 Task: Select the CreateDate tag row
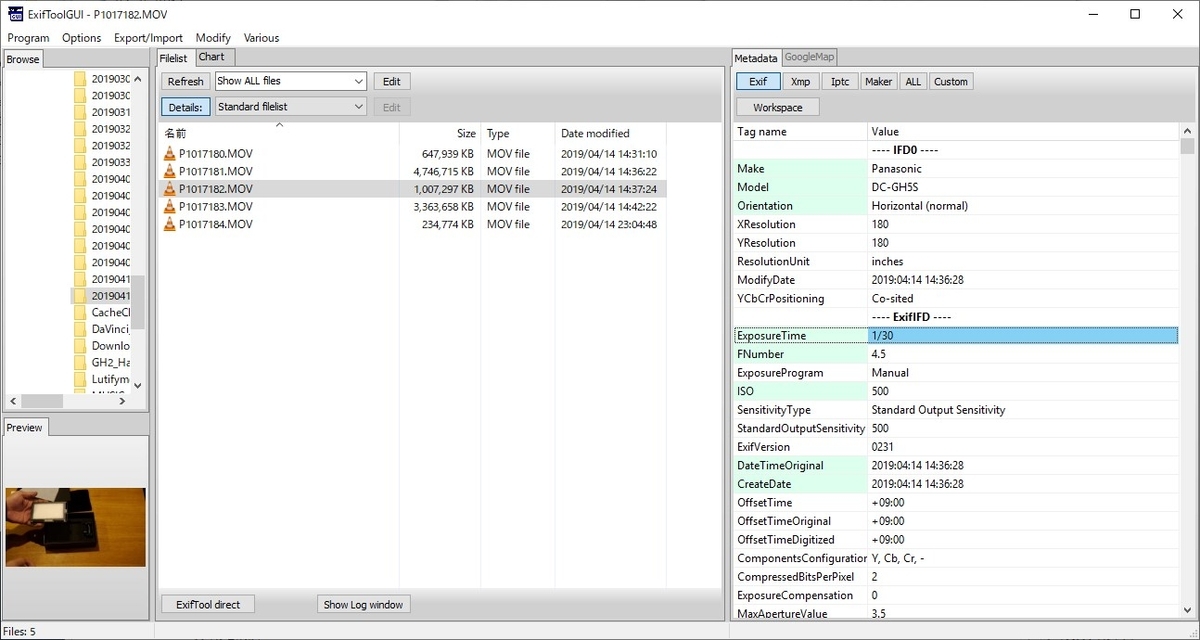956,484
